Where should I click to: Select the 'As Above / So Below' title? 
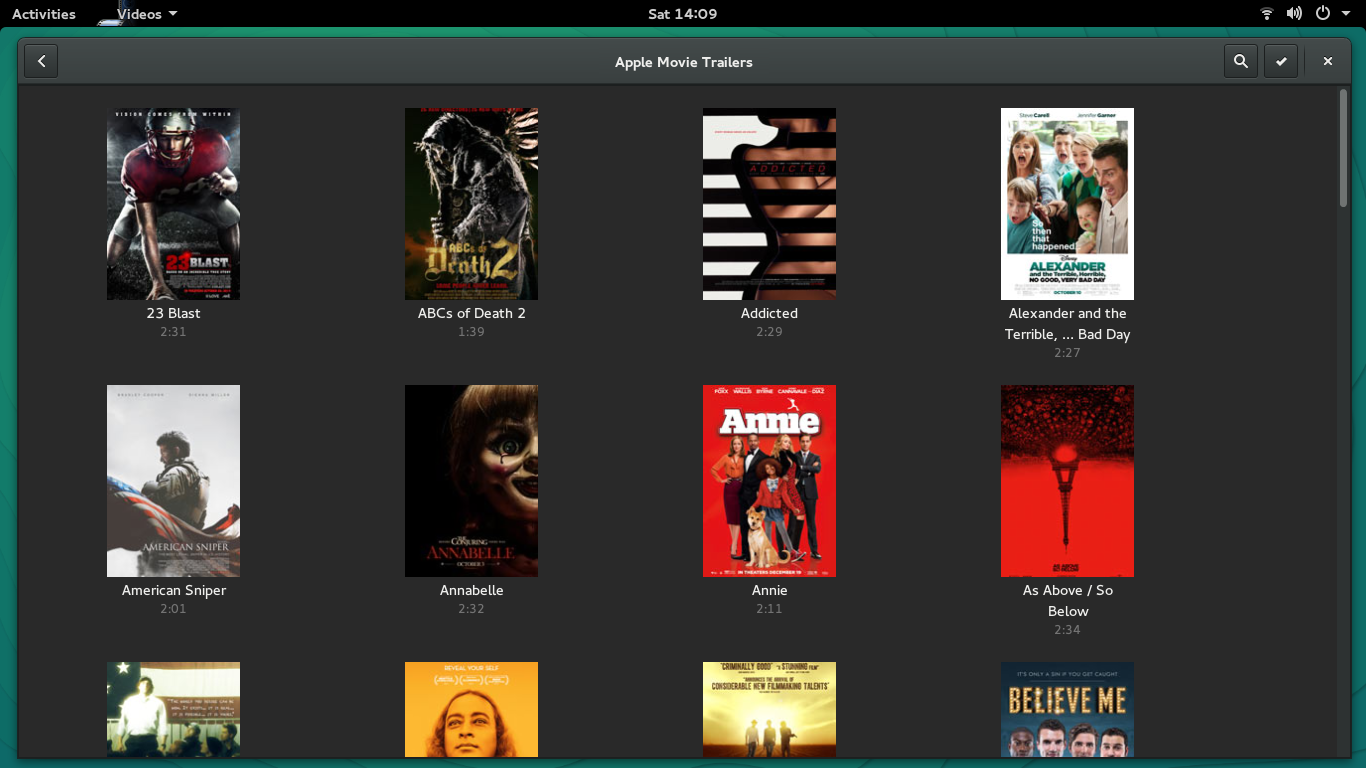[x=1067, y=601]
